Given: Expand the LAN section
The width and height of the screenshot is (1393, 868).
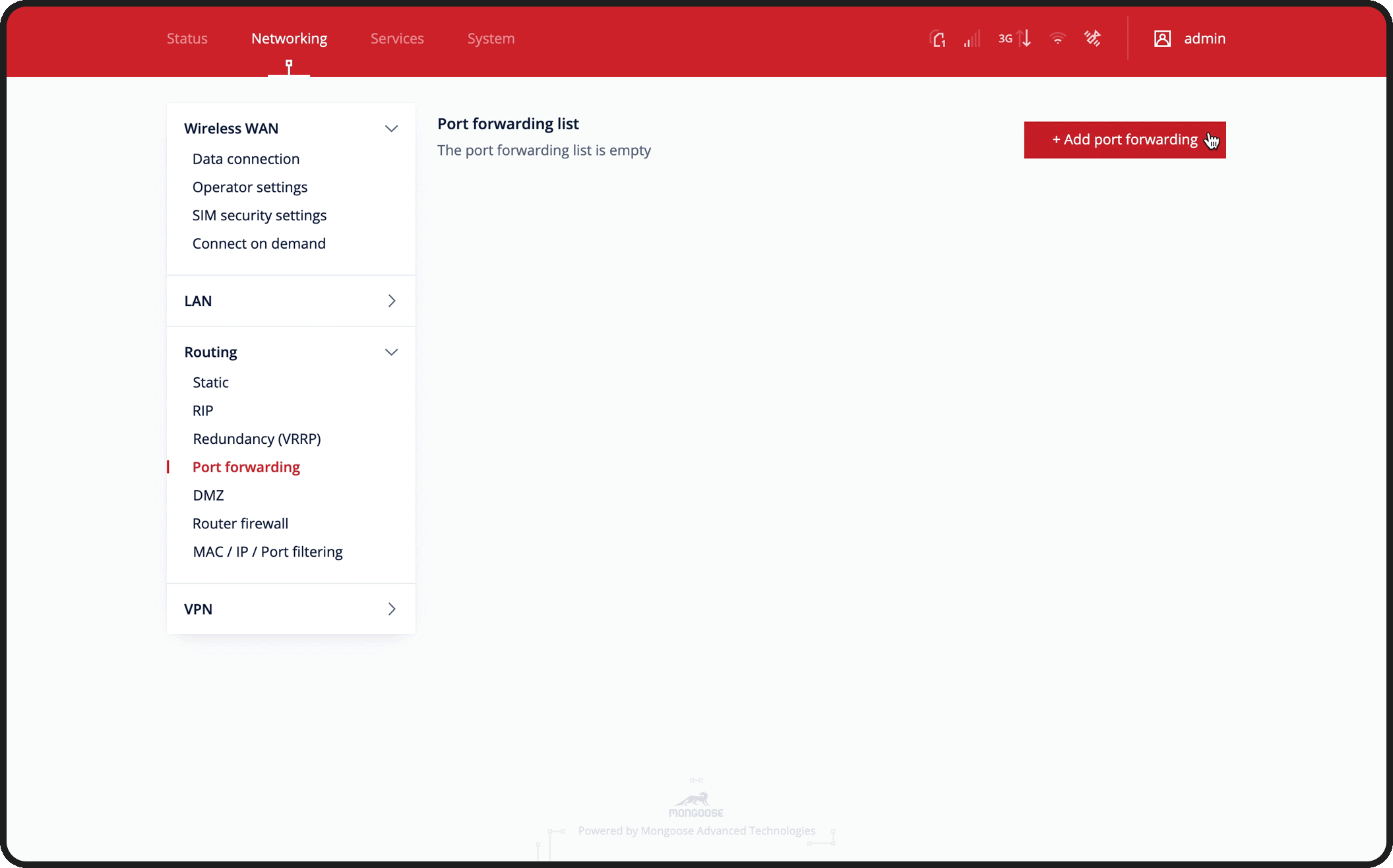Looking at the screenshot, I should click(x=391, y=300).
